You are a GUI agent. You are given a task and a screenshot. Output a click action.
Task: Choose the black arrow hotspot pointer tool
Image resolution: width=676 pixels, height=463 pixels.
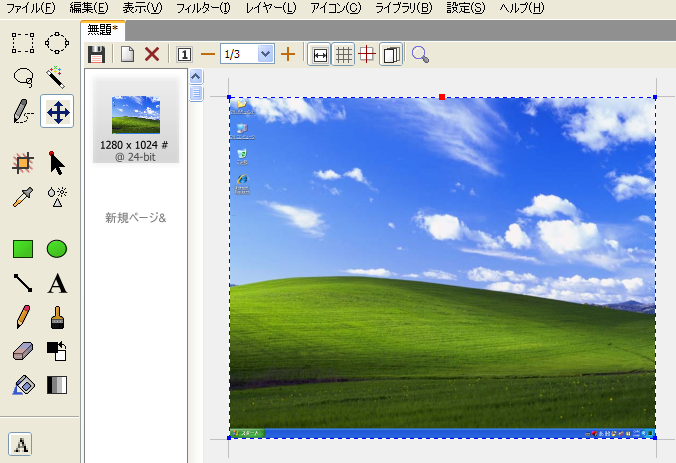pos(57,163)
